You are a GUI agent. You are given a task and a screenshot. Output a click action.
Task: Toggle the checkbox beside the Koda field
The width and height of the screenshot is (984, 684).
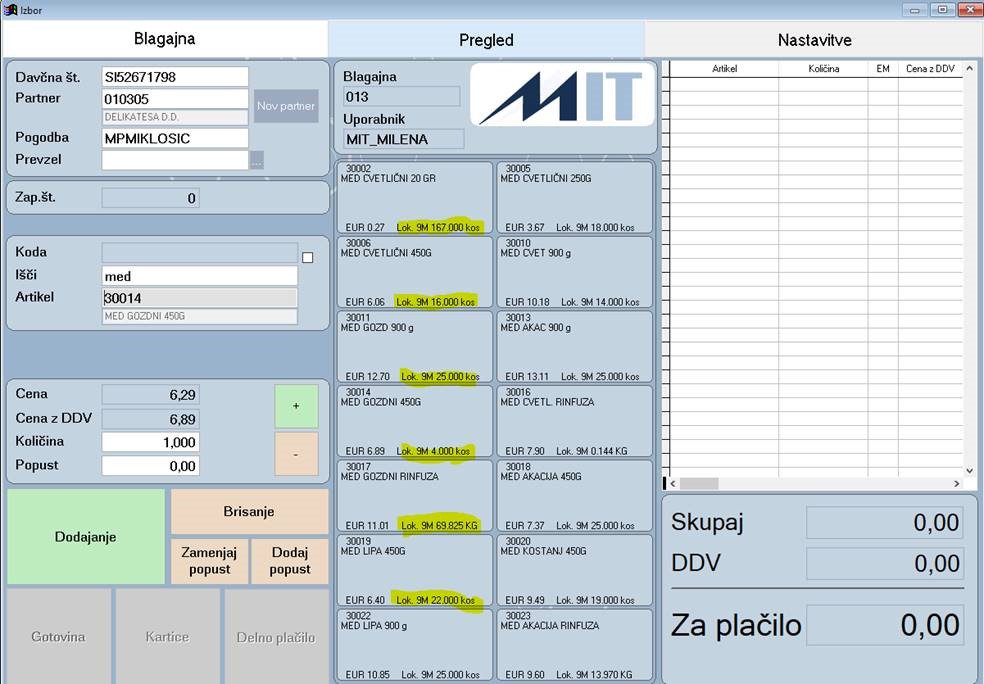pos(308,257)
